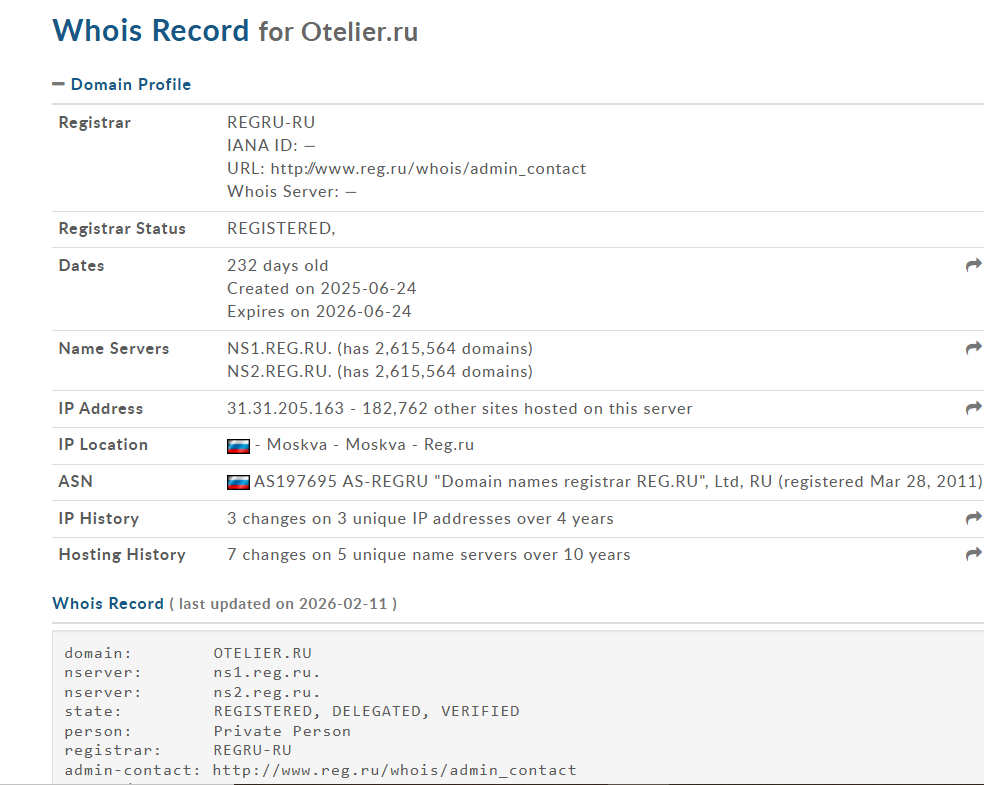984x785 pixels.
Task: Click the Russian flag in the ASN row
Action: [x=238, y=482]
